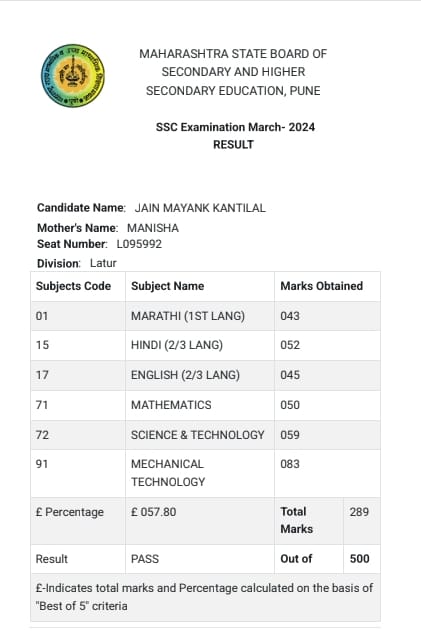421x640 pixels.
Task: Click the seat number L095992
Action: pyautogui.click(x=139, y=244)
